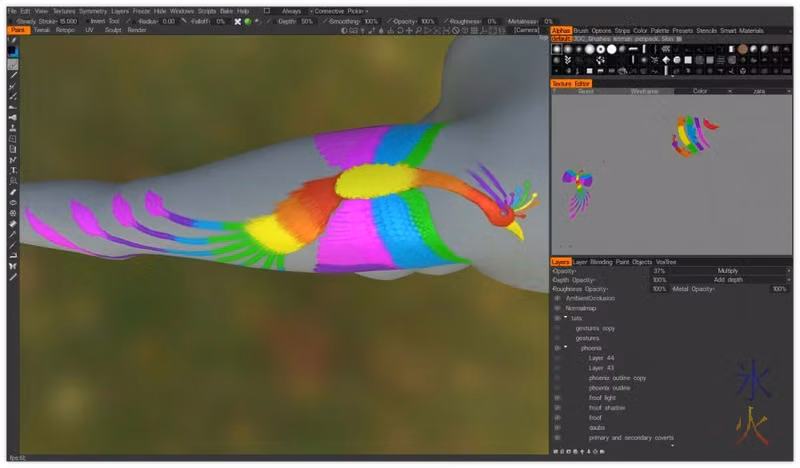Hide the phoenix layer group
Image resolution: width=800 pixels, height=468 pixels.
[x=557, y=348]
